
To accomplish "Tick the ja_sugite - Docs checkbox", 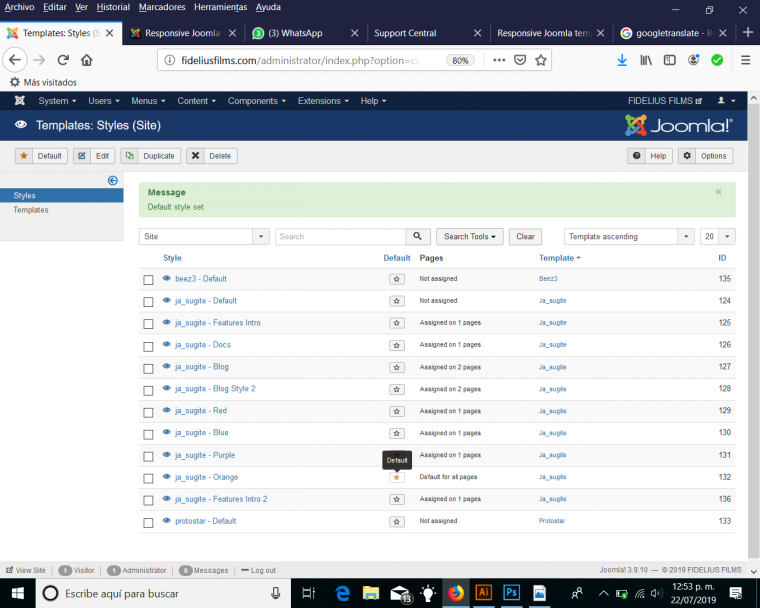I will [148, 345].
